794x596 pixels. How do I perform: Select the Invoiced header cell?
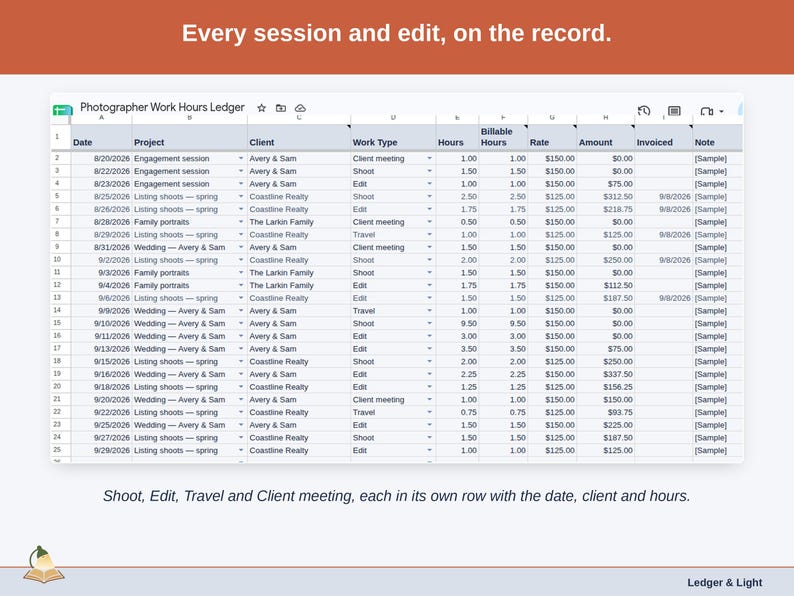663,137
